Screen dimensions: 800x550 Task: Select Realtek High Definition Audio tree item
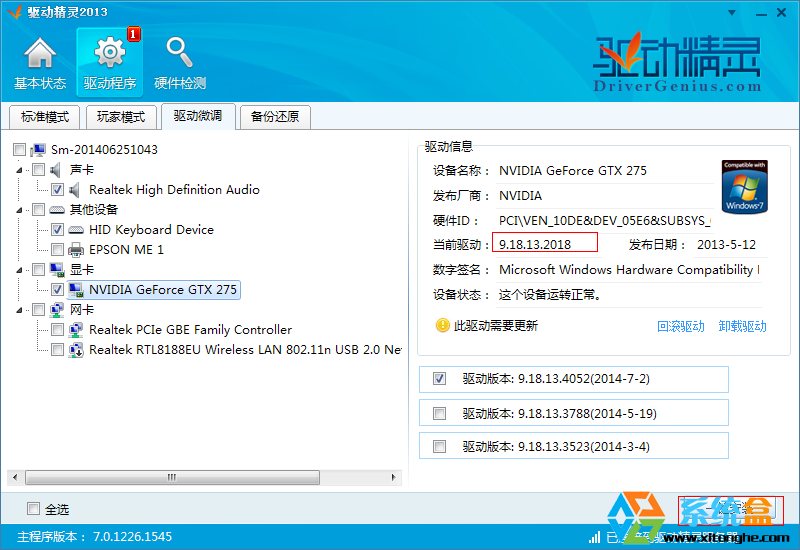point(174,190)
